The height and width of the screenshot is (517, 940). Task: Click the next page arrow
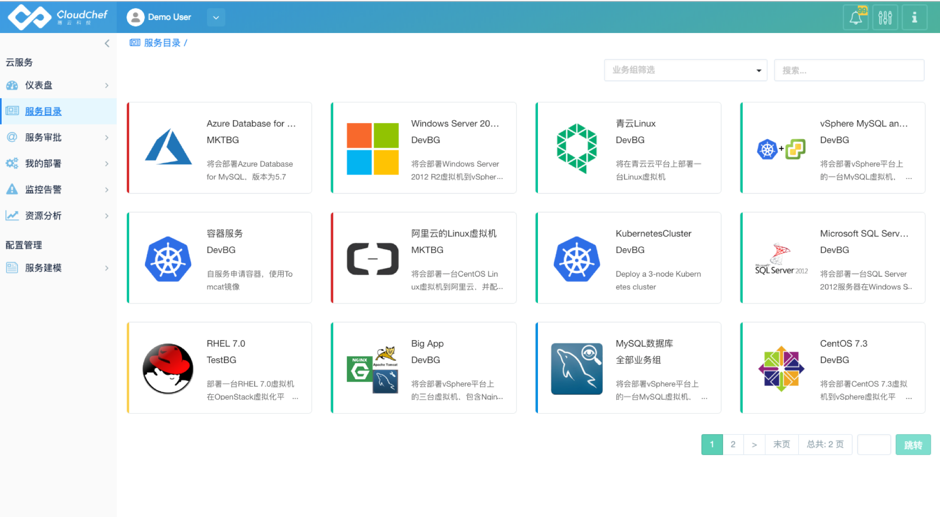(754, 444)
